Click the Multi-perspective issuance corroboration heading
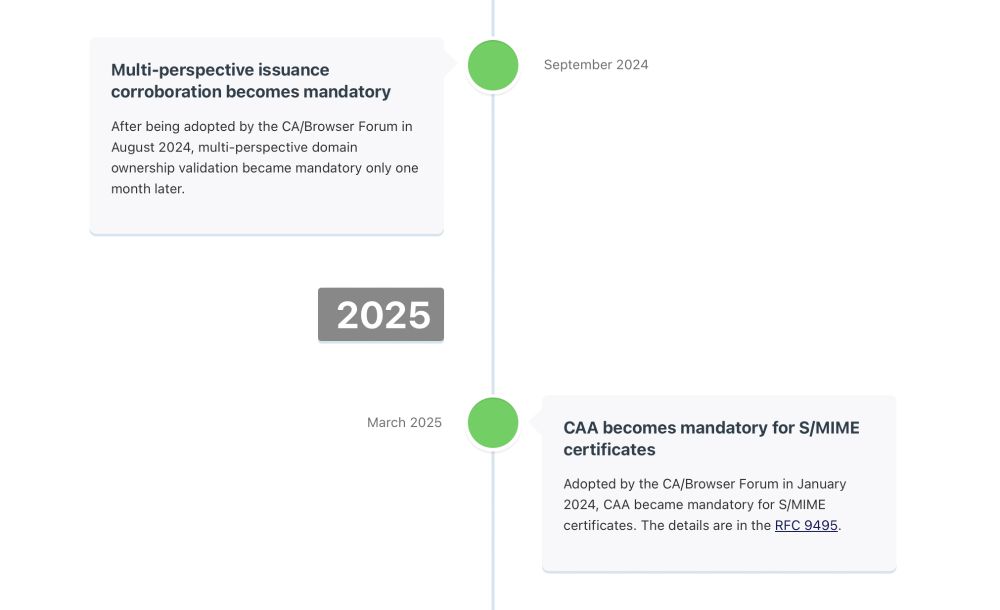Screen dimensions: 1000x610 (251, 80)
